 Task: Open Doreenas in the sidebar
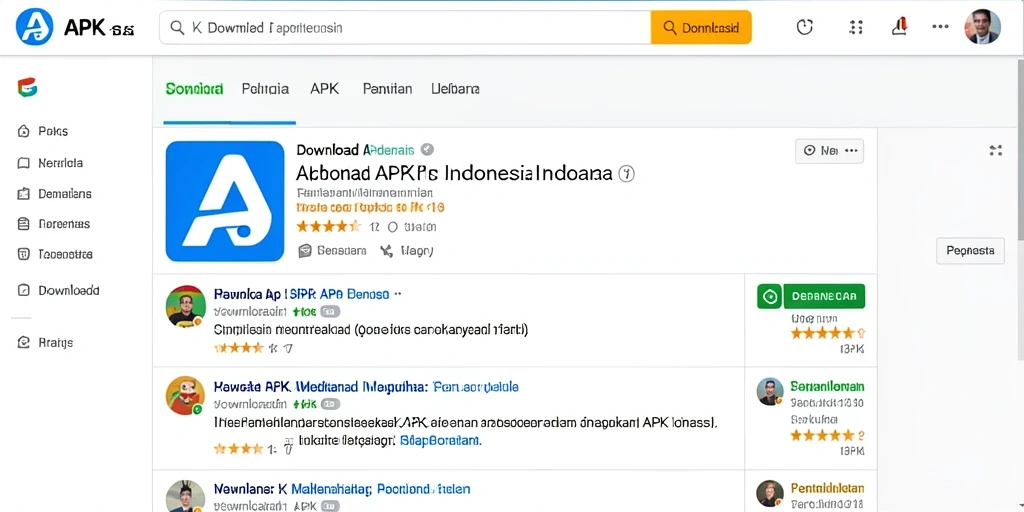[64, 224]
